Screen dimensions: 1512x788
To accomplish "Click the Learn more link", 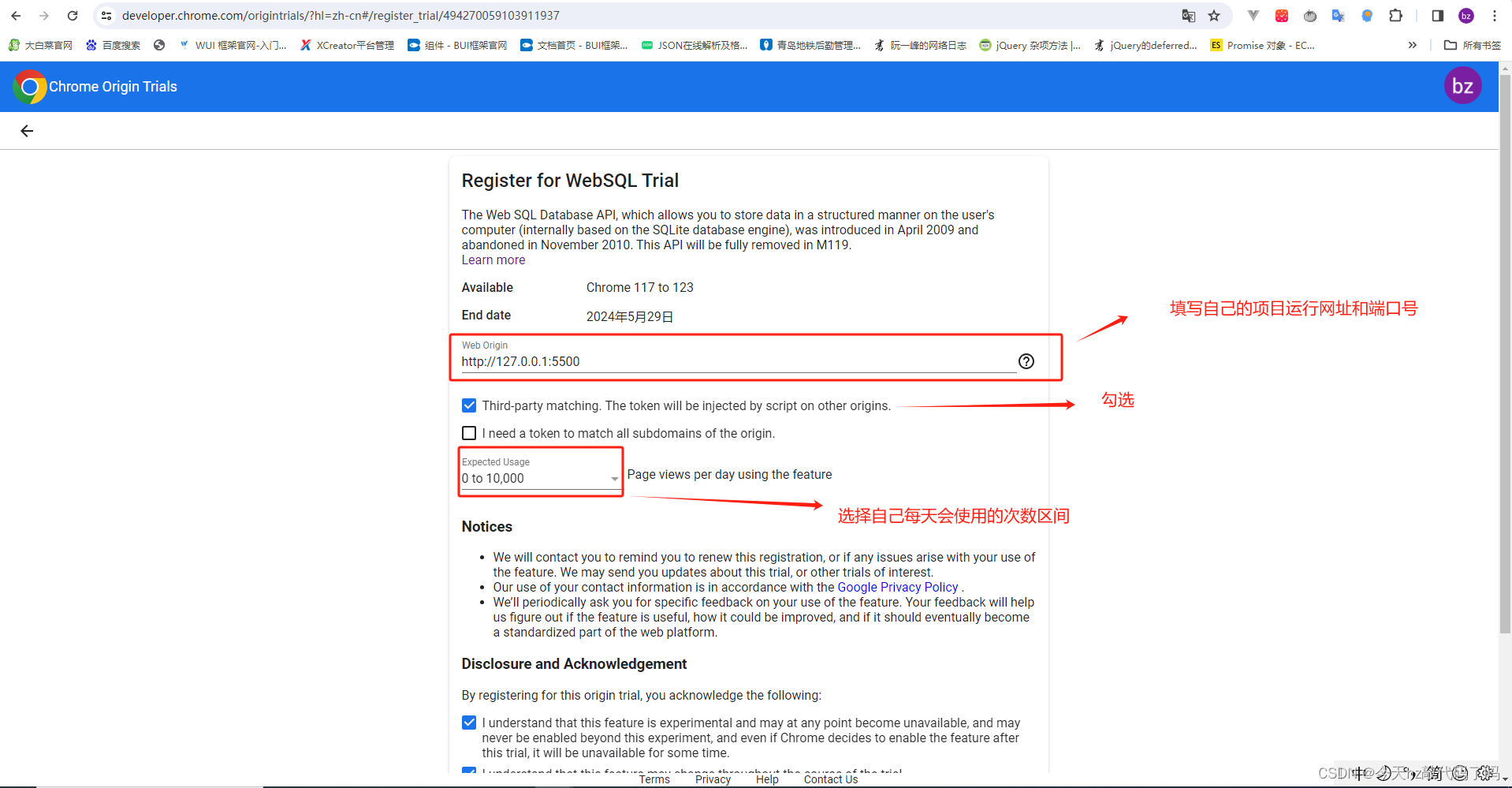I will [x=493, y=260].
